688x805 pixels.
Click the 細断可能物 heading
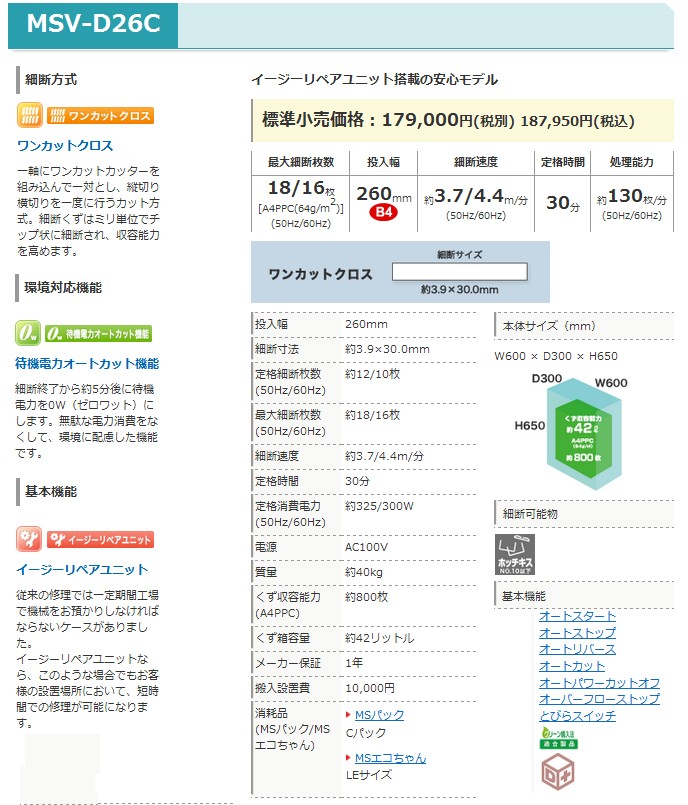530,514
